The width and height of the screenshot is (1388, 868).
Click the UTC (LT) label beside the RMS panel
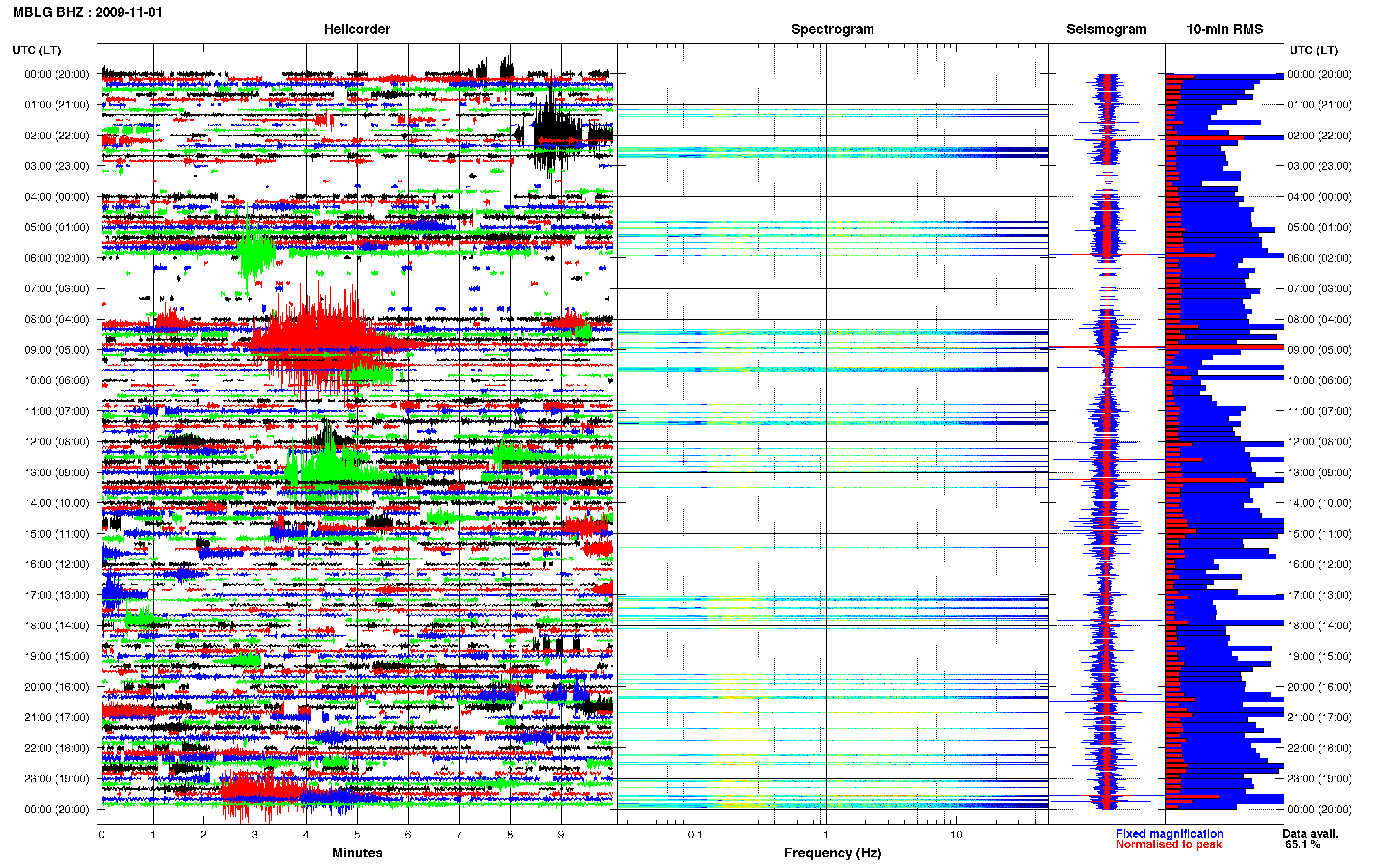pyautogui.click(x=1313, y=50)
